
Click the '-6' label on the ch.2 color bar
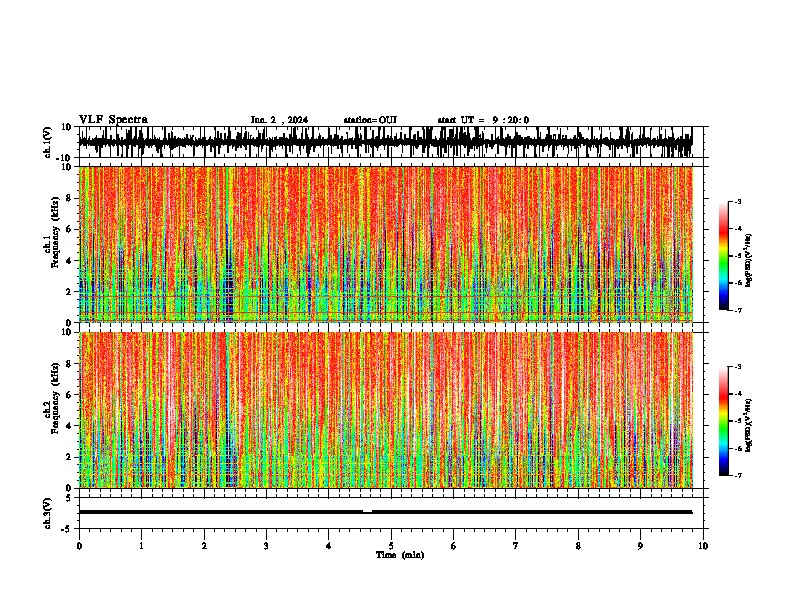pyautogui.click(x=737, y=448)
